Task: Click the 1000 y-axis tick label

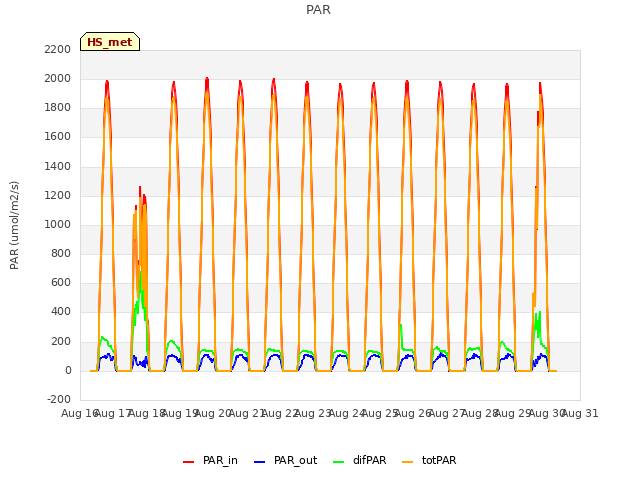Action: point(58,224)
